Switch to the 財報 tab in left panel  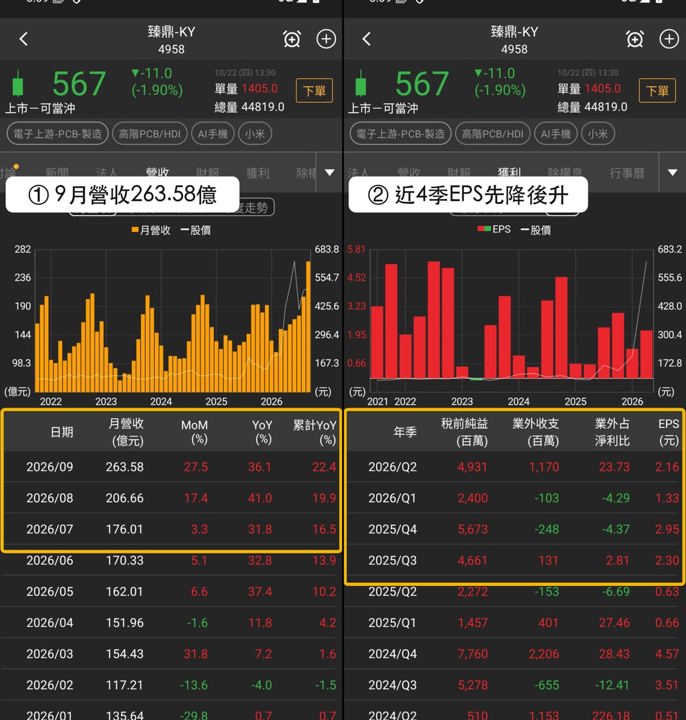click(208, 173)
